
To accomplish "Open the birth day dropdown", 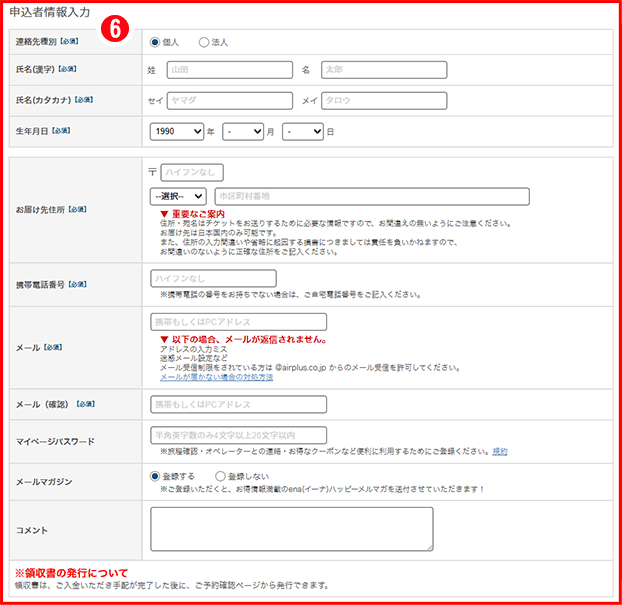I will [x=303, y=131].
